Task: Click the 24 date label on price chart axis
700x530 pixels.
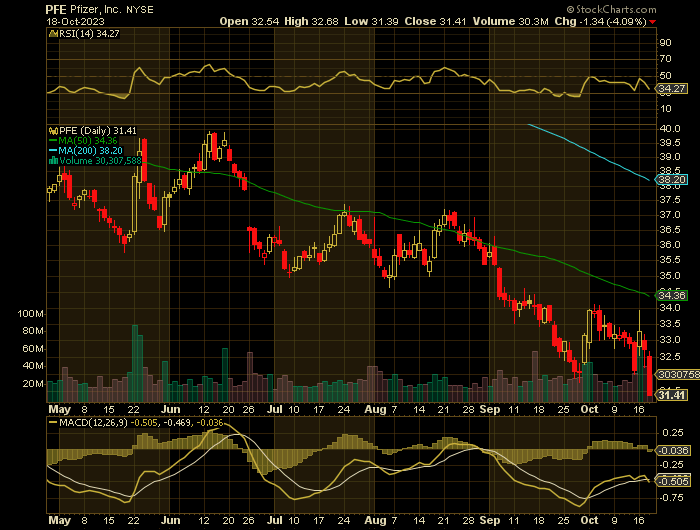Action: click(x=343, y=409)
